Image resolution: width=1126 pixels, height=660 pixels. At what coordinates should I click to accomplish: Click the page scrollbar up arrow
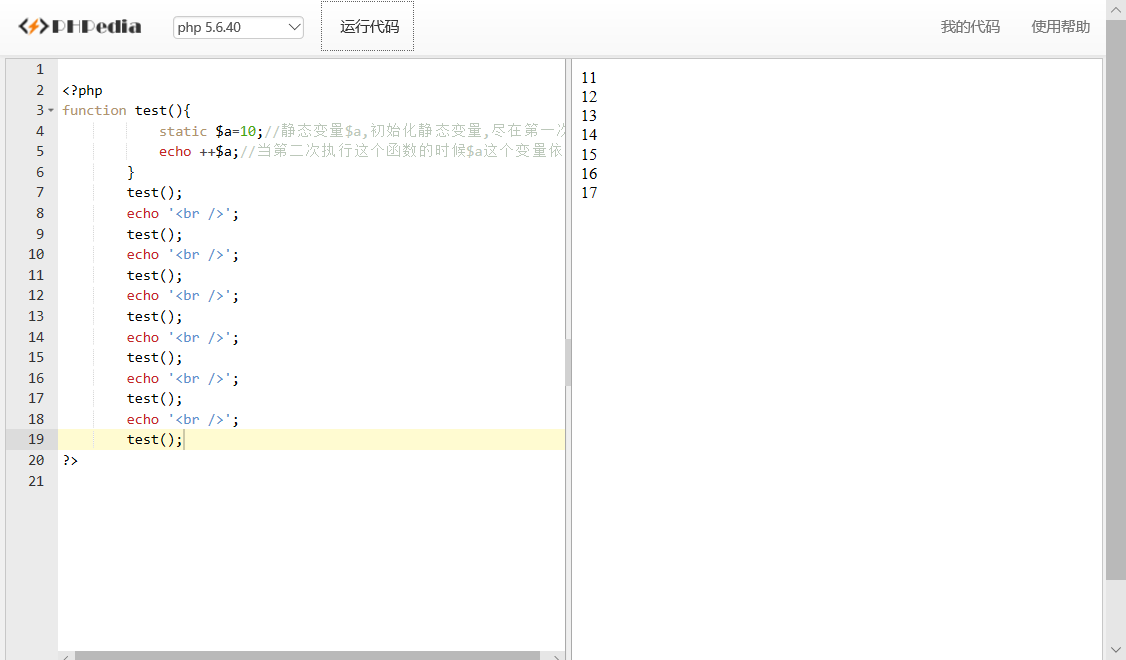[x=1115, y=10]
